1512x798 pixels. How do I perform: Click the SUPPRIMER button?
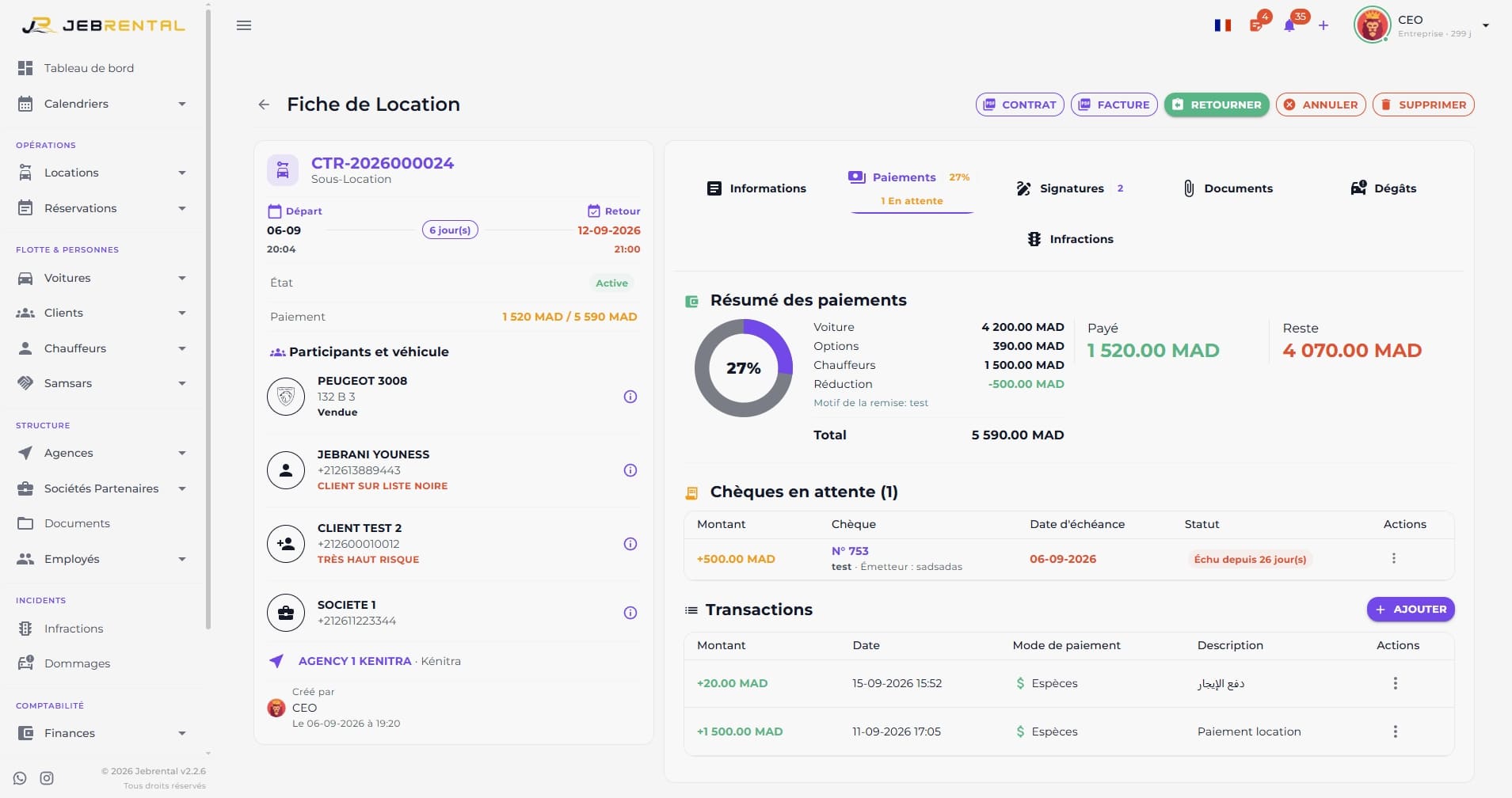coord(1423,104)
